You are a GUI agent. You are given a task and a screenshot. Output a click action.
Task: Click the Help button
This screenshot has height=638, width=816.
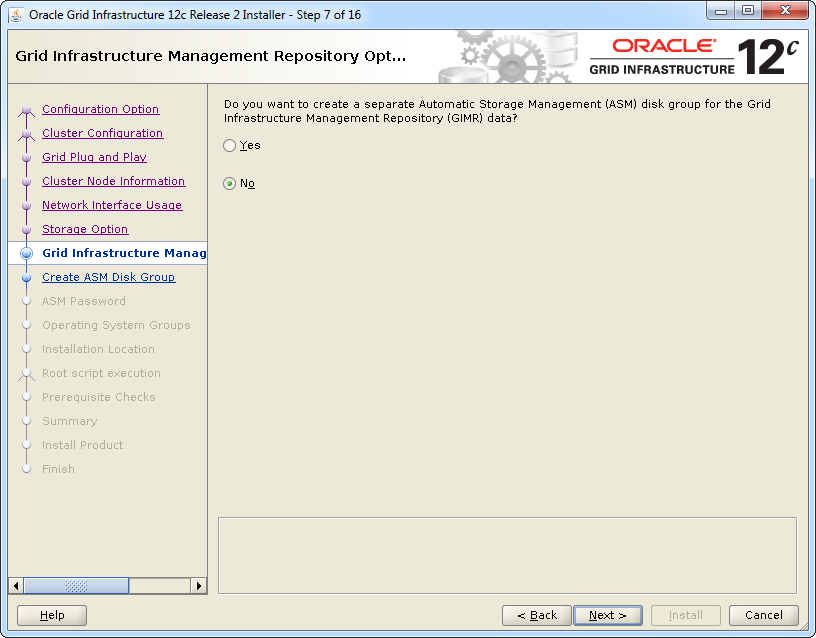(x=52, y=616)
